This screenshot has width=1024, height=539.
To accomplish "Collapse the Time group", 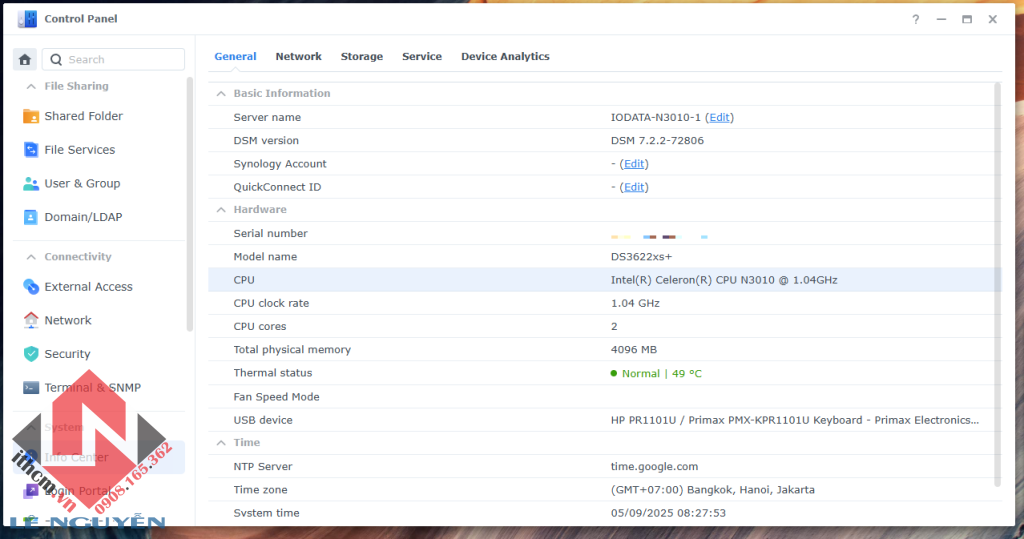I will tap(221, 443).
